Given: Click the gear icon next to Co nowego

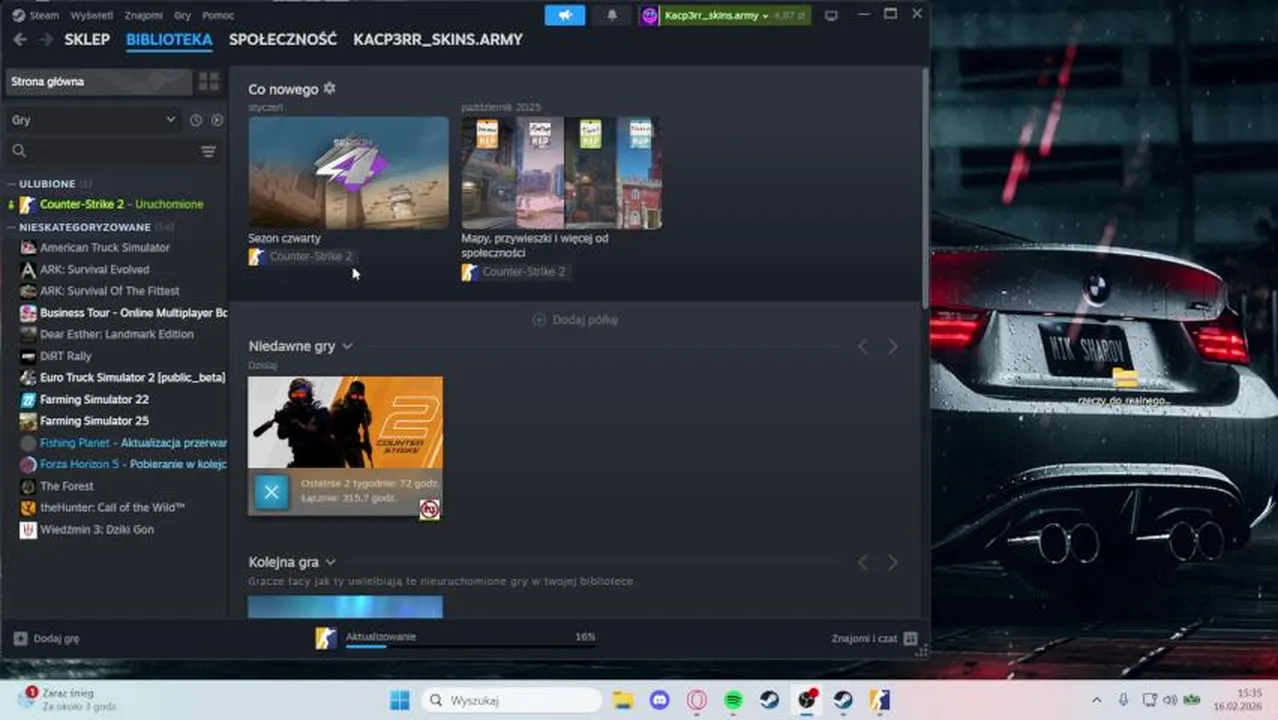Looking at the screenshot, I should point(329,89).
